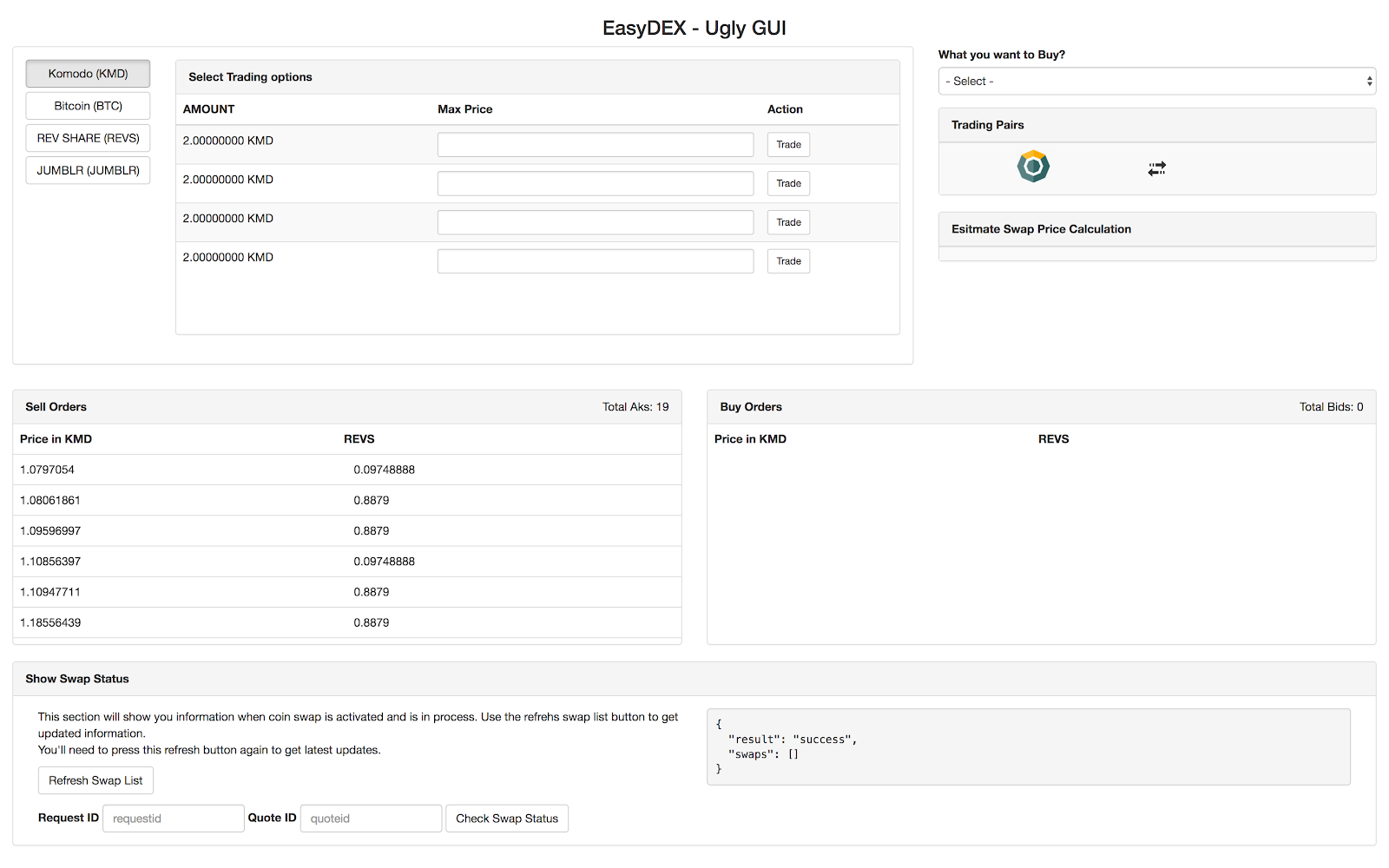Click the REVS column header in Sell Orders
Image resolution: width=1389 pixels, height=868 pixels.
point(359,439)
